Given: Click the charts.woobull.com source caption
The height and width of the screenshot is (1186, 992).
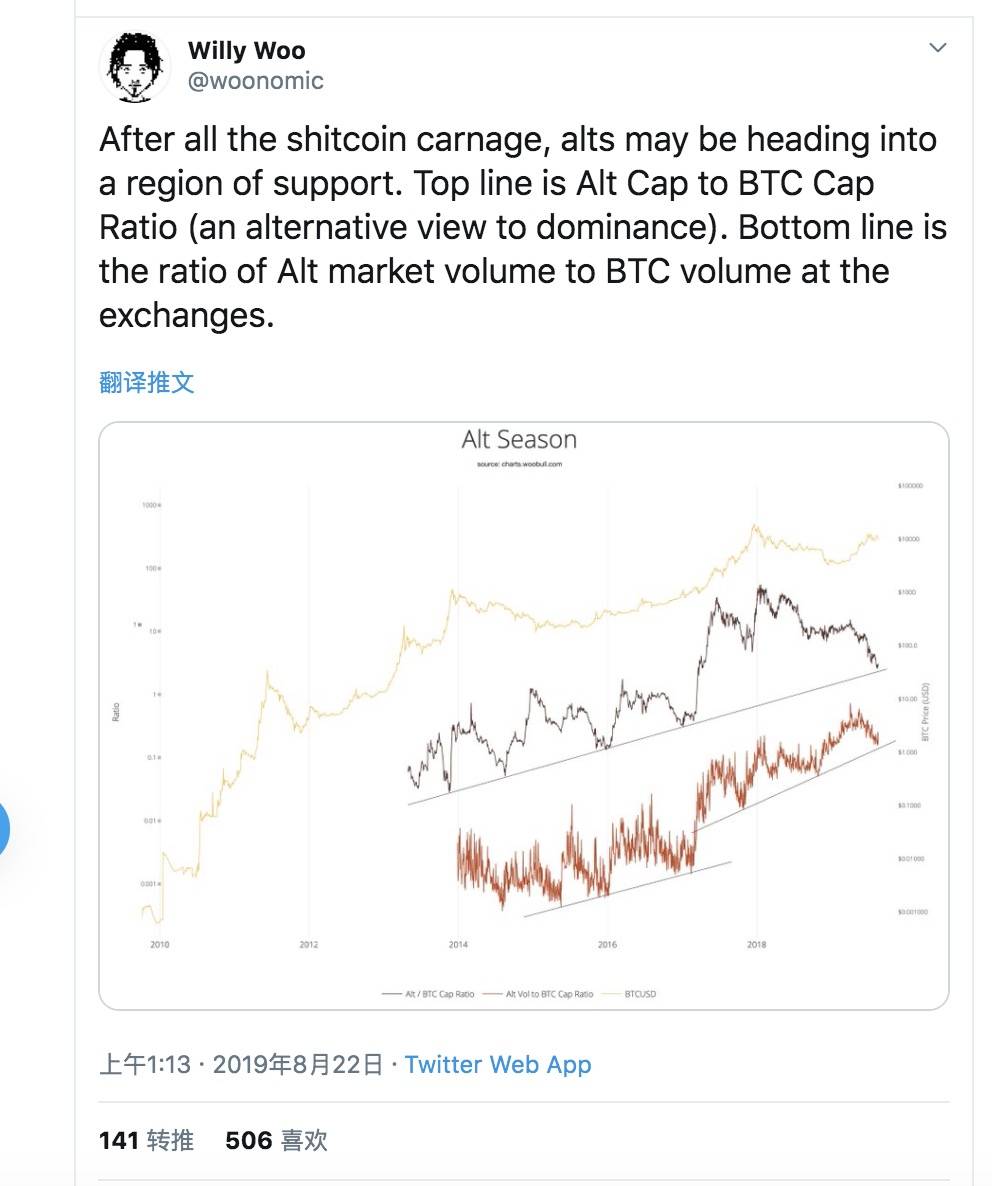Looking at the screenshot, I should (519, 464).
